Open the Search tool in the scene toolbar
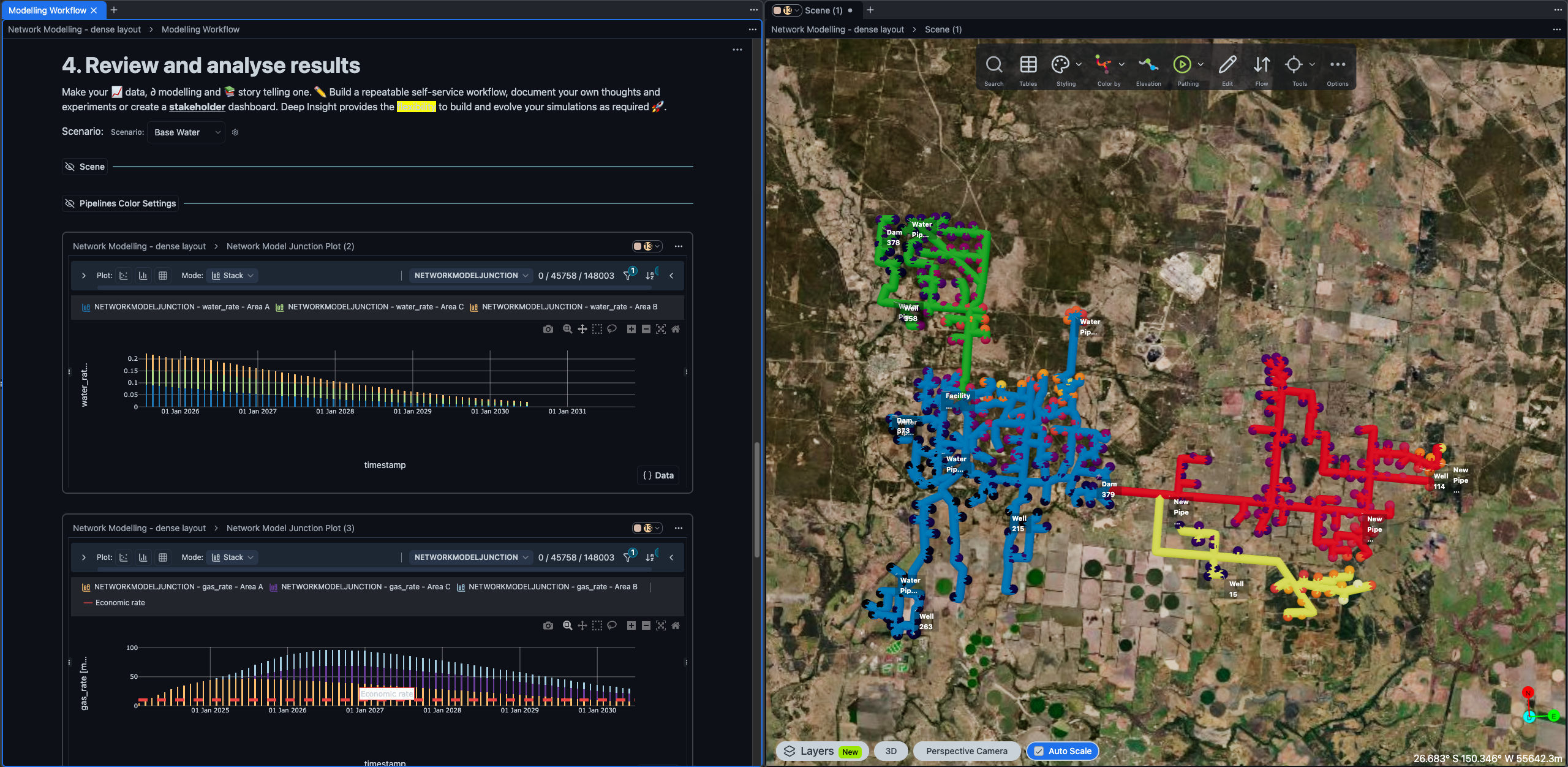This screenshot has width=1568, height=767. click(x=993, y=65)
